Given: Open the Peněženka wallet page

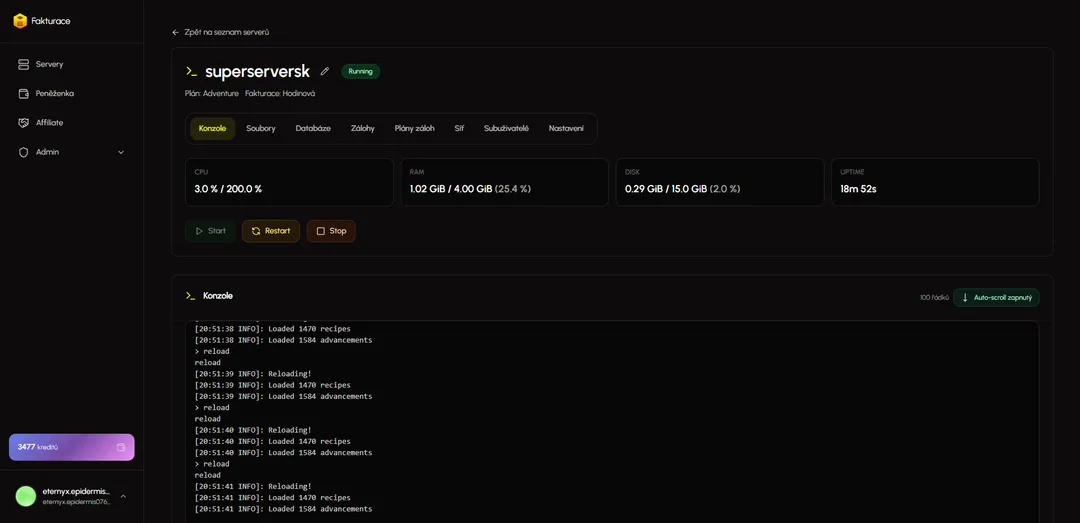Looking at the screenshot, I should pos(54,93).
